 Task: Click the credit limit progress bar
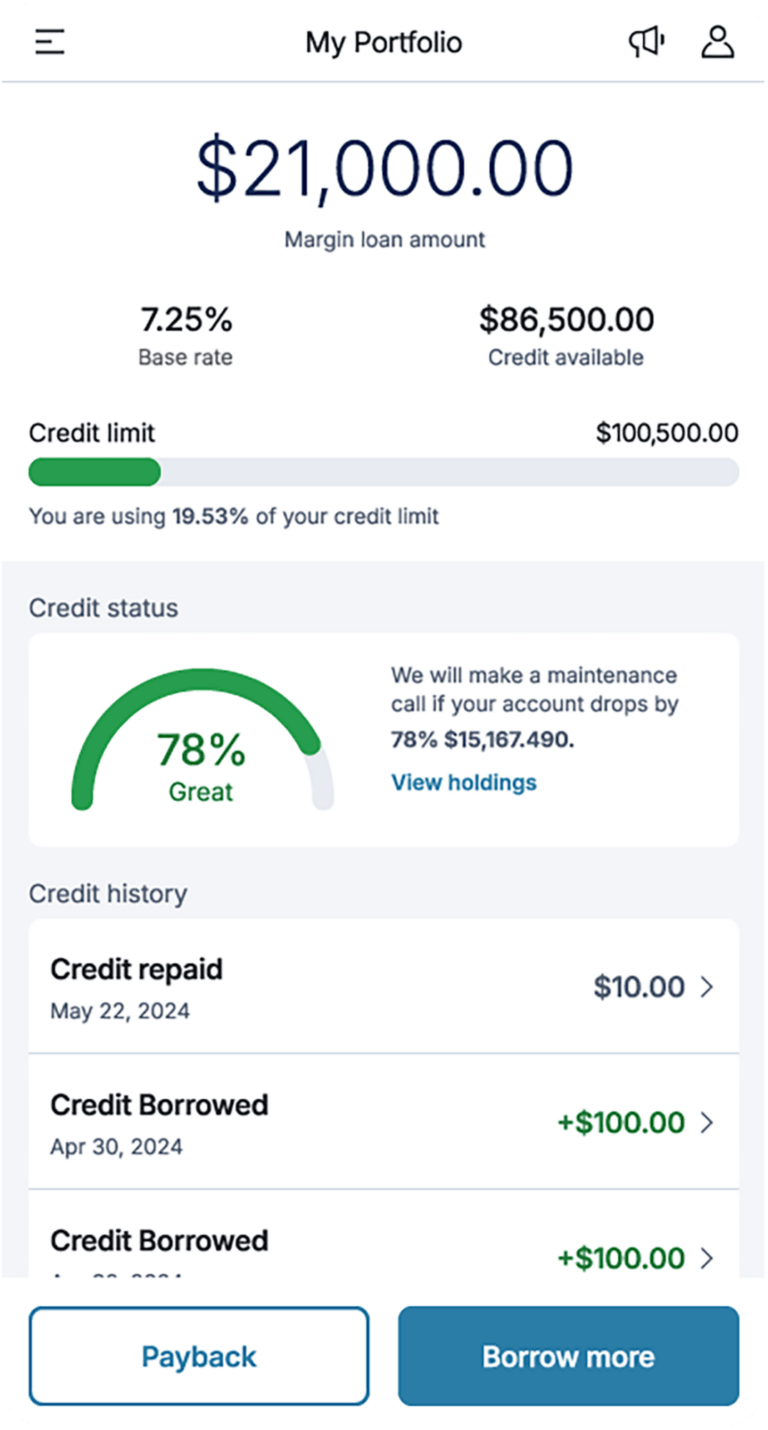pos(383,472)
